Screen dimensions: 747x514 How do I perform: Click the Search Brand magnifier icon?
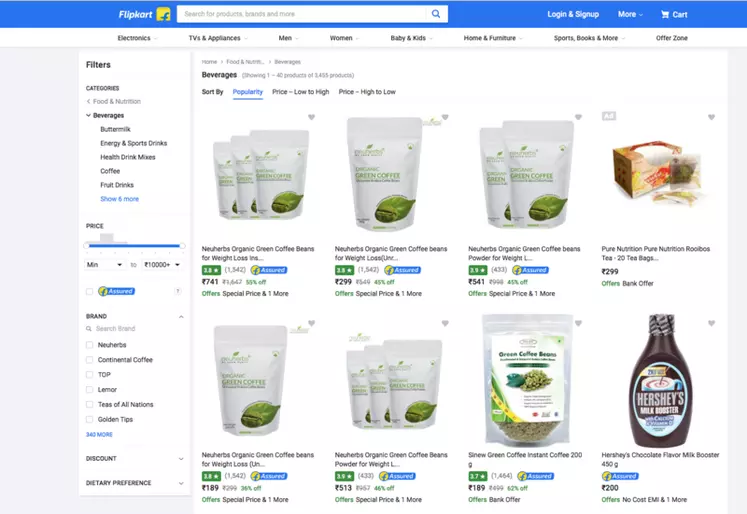(x=89, y=329)
